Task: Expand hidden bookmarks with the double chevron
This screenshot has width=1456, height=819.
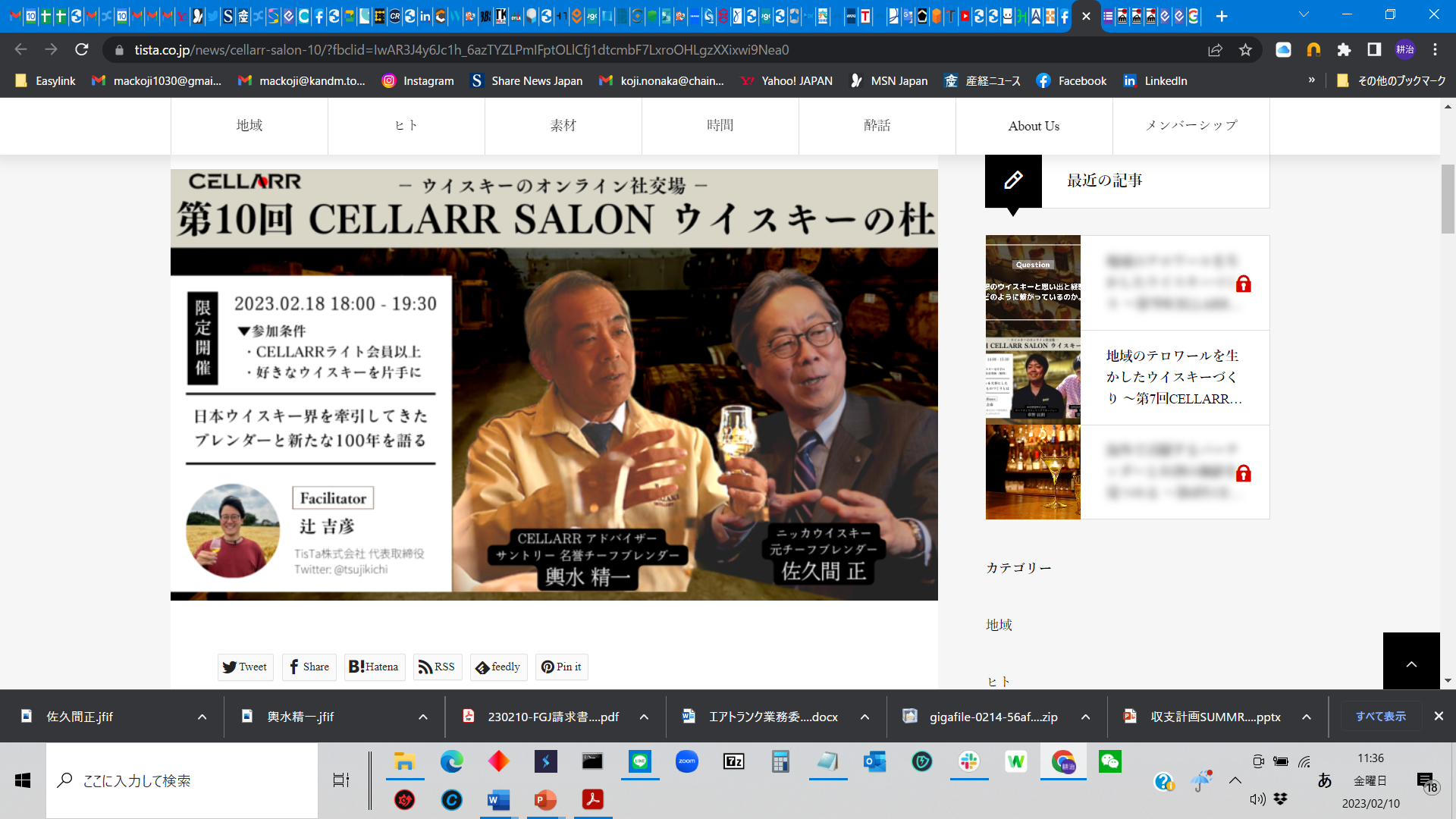Action: pos(1311,80)
